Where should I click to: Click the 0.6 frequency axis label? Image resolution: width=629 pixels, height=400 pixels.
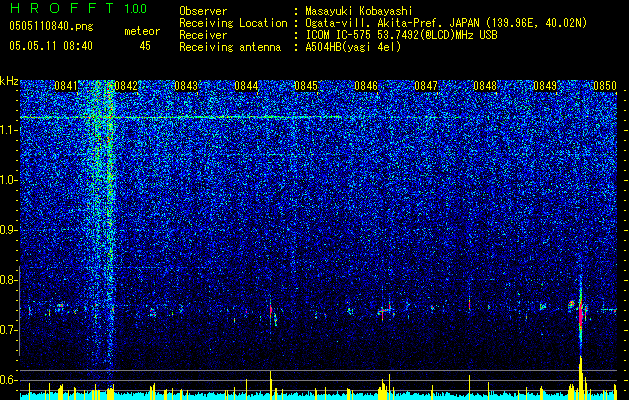[9, 380]
